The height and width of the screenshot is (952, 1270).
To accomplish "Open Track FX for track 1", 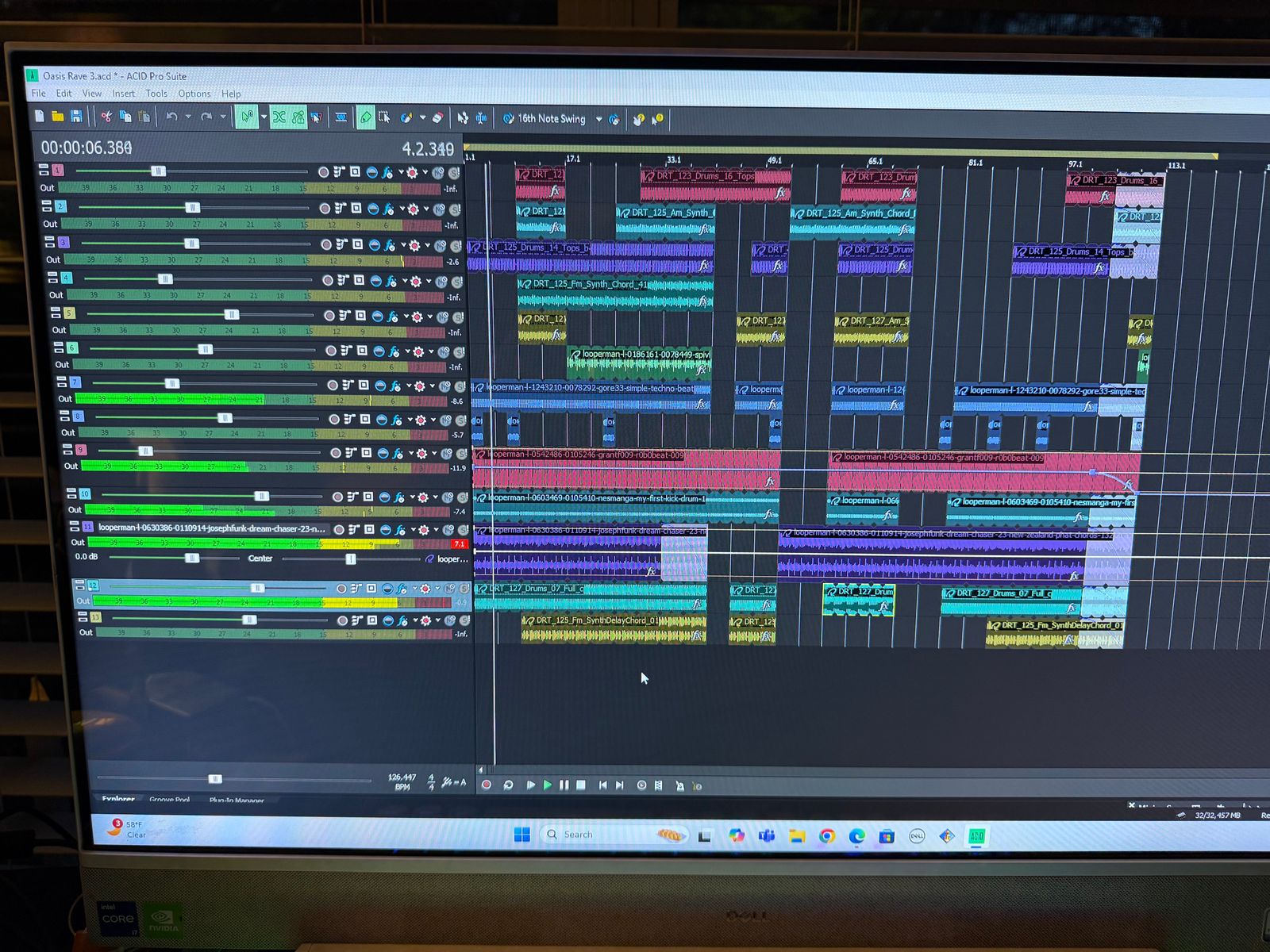I will (387, 172).
